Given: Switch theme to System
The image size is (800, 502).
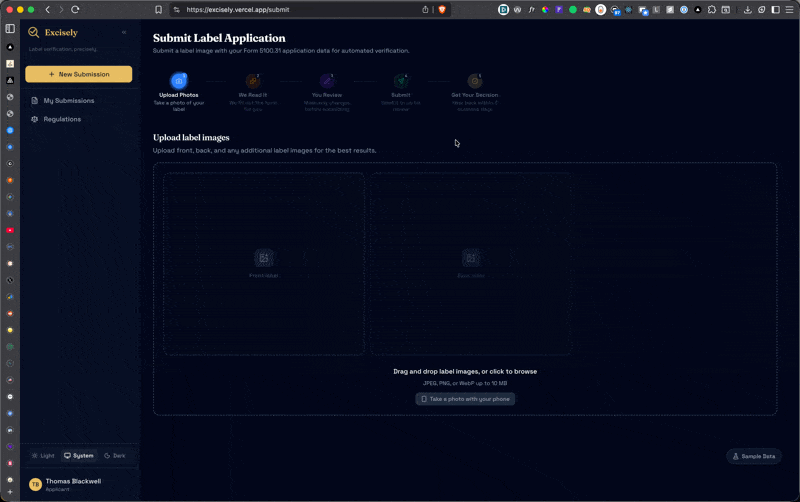Looking at the screenshot, I should [x=79, y=456].
